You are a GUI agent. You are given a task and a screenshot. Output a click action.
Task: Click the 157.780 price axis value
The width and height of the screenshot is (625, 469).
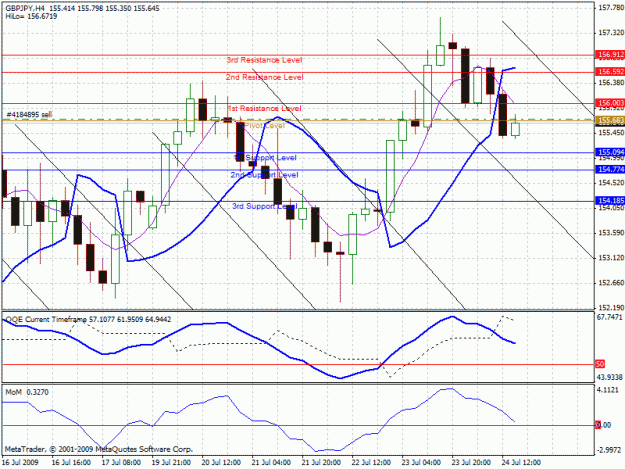pos(611,7)
